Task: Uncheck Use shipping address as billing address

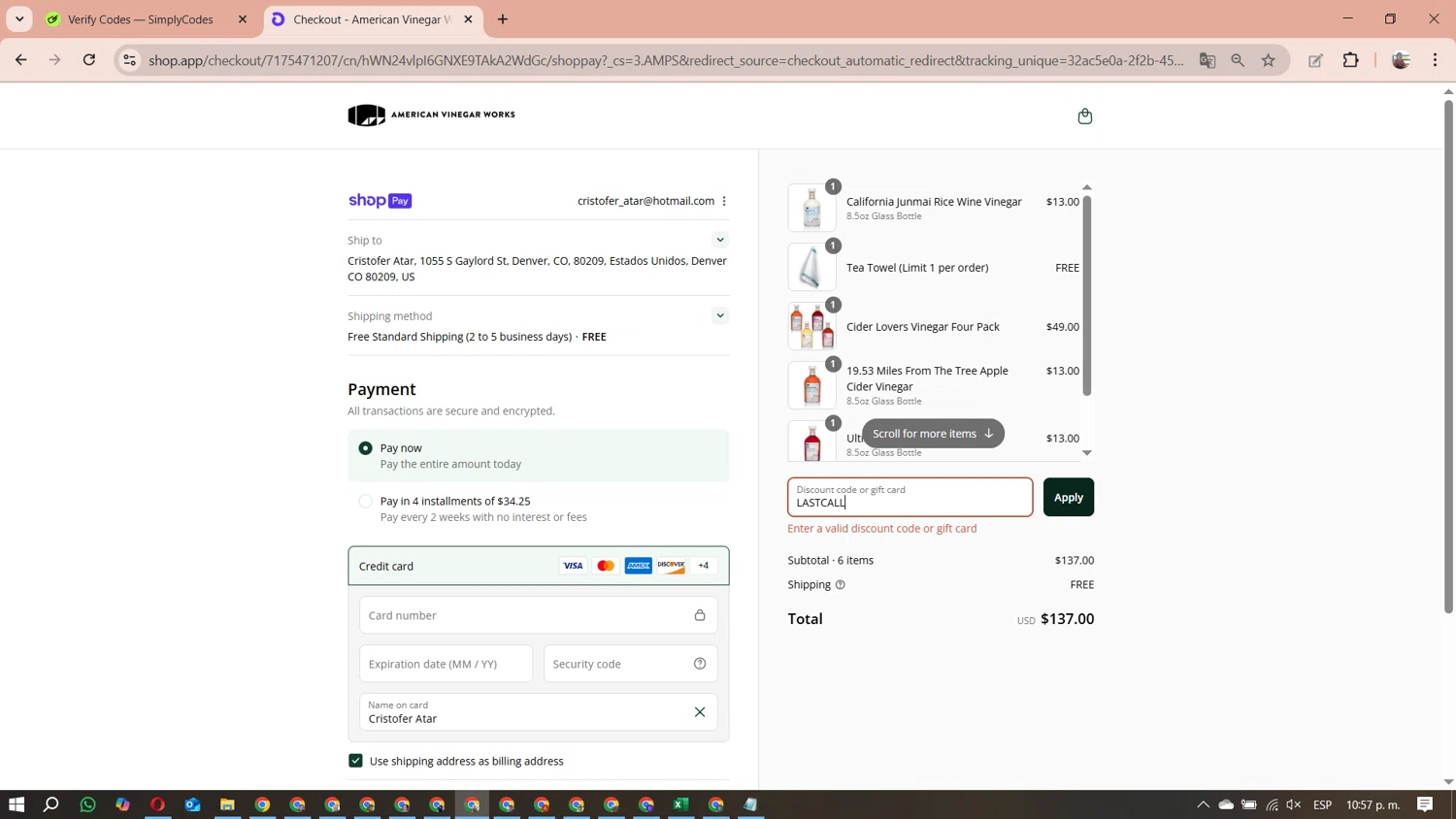Action: pyautogui.click(x=355, y=761)
